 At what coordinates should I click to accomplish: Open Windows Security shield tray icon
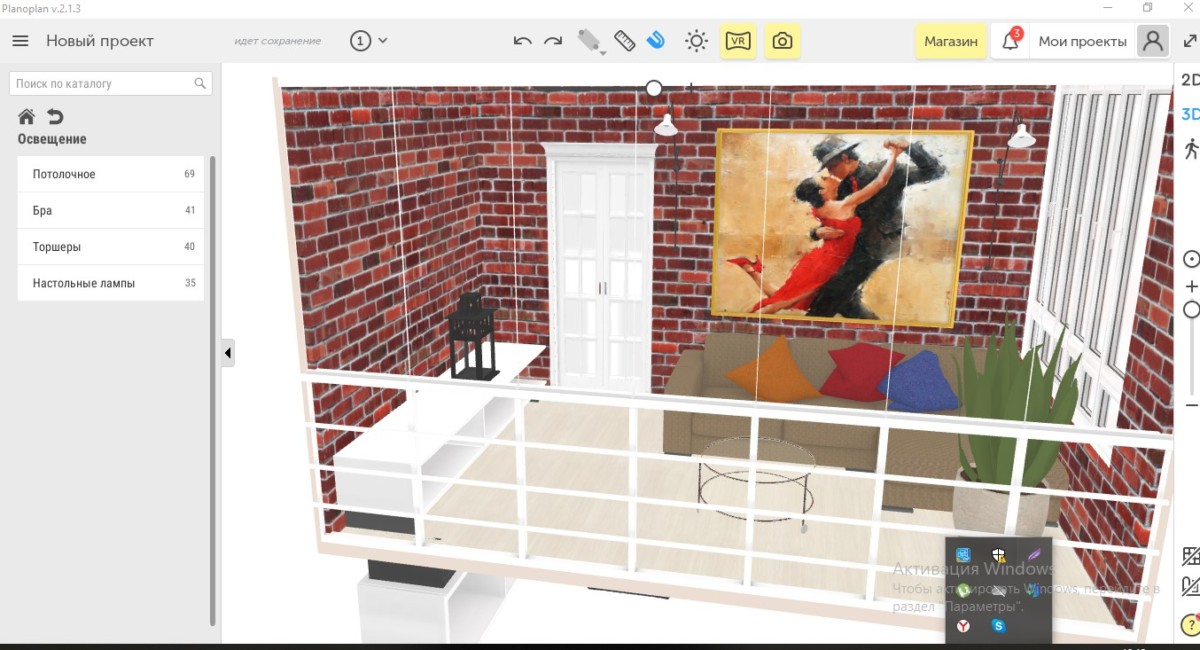point(998,555)
